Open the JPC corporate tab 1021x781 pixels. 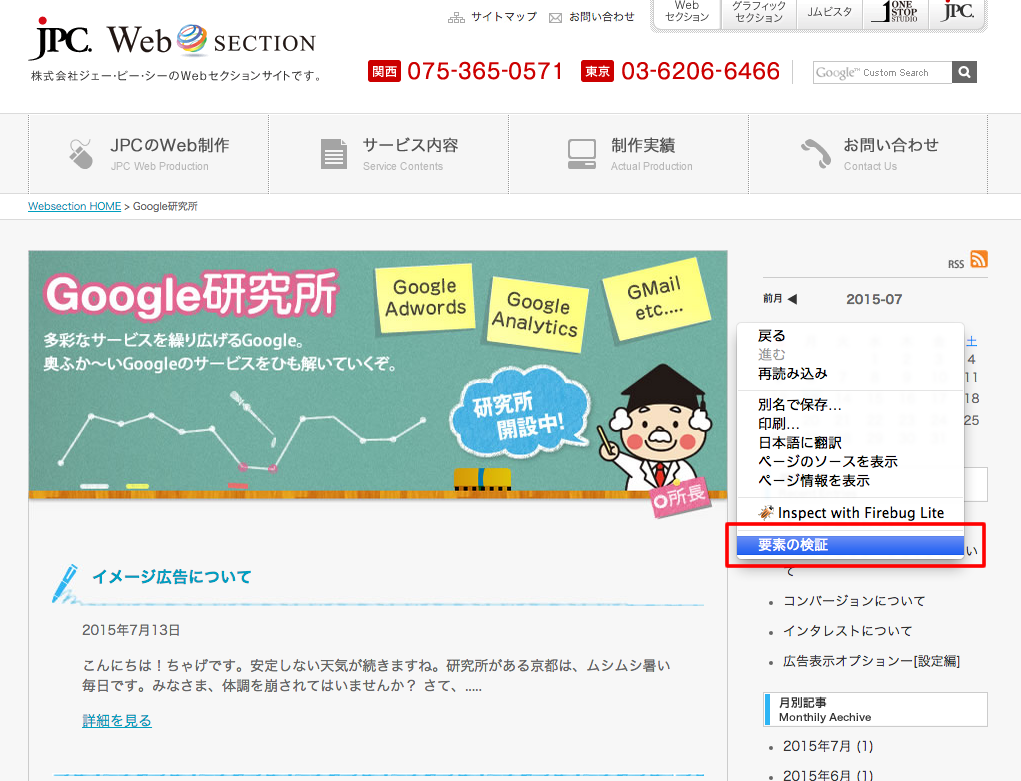tap(957, 13)
